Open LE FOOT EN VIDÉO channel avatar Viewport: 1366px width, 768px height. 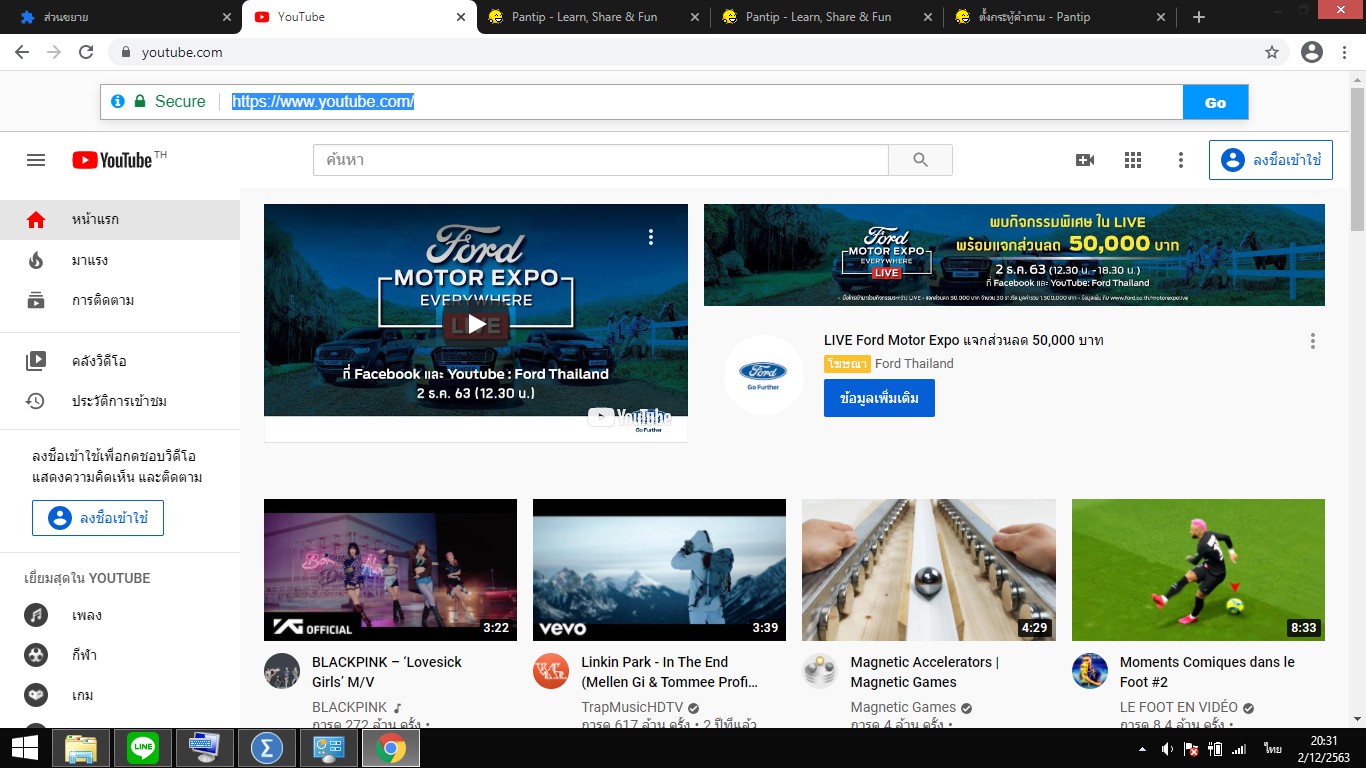pyautogui.click(x=1090, y=671)
